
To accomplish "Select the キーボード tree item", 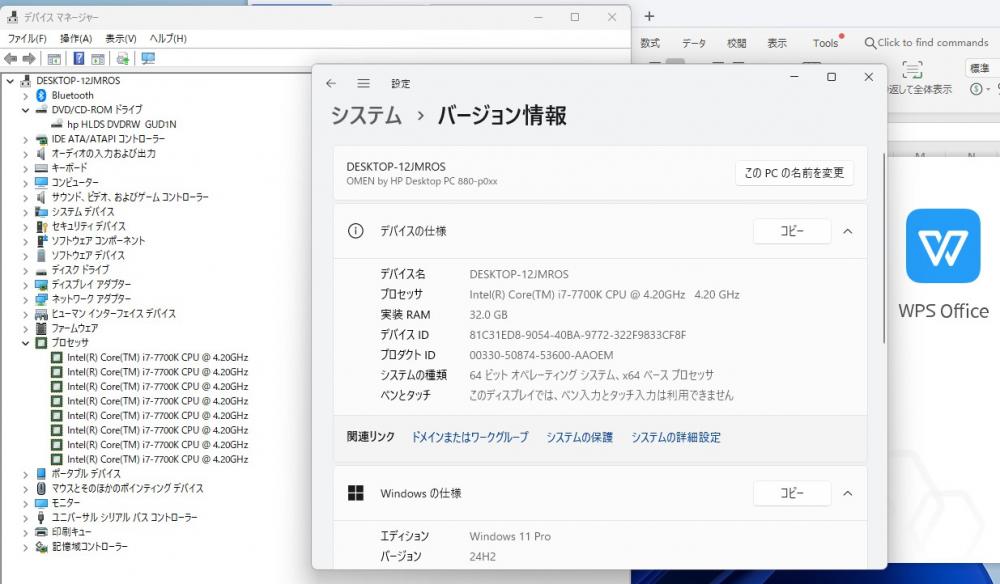I will pyautogui.click(x=70, y=168).
